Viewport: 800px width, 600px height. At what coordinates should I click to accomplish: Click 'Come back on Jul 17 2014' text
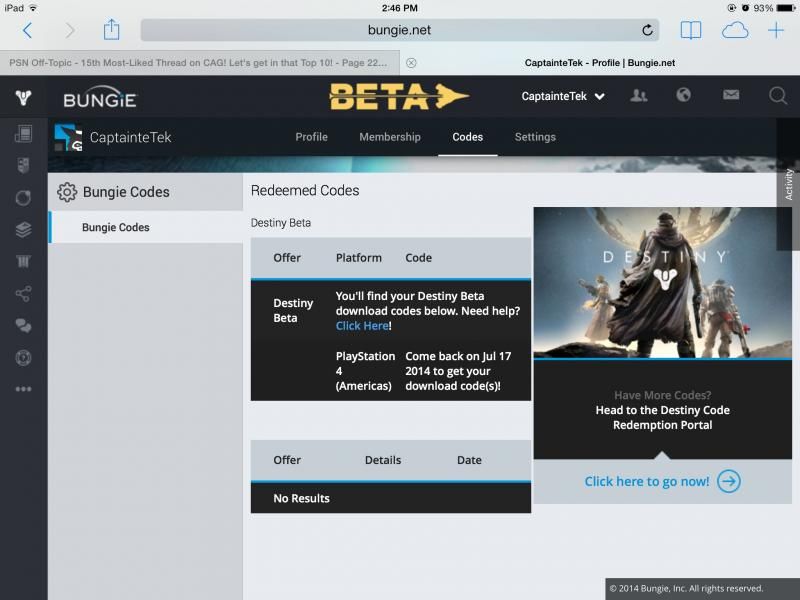pos(458,371)
